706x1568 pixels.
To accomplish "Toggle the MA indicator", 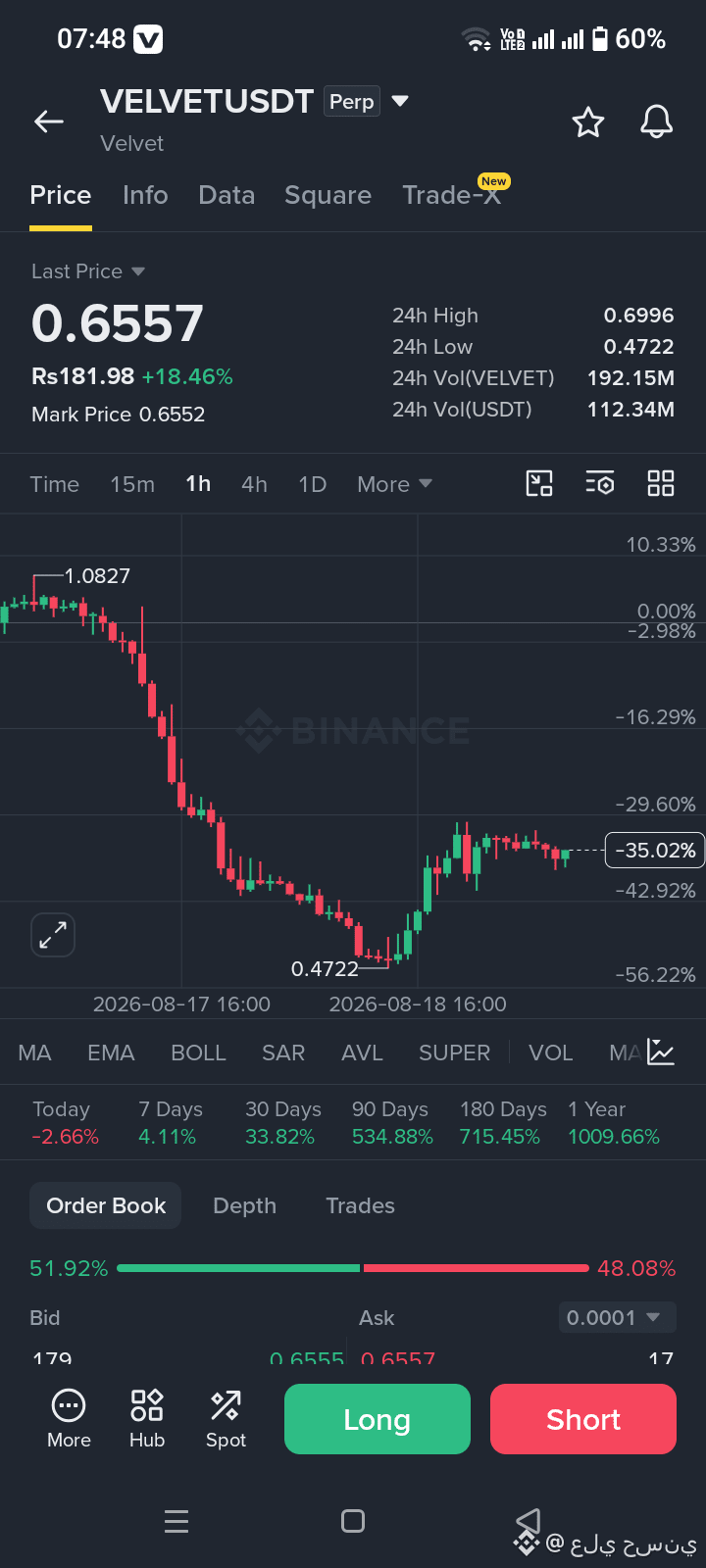I will 34,1053.
